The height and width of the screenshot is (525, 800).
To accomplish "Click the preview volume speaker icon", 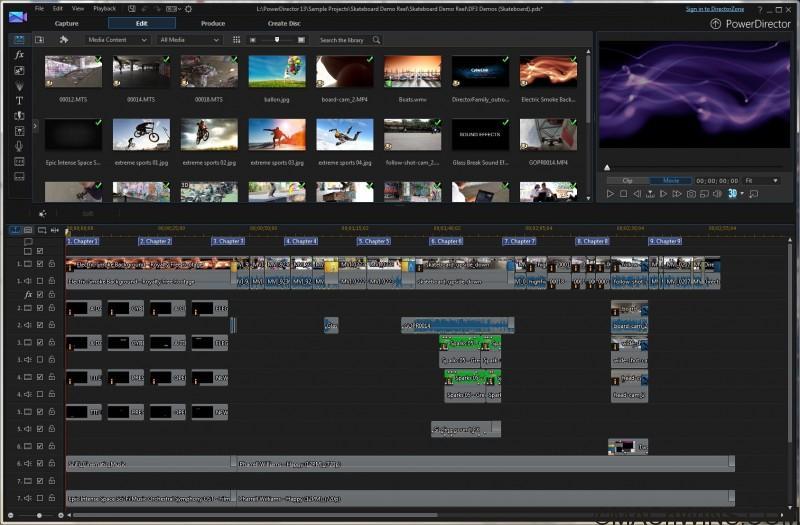I will [717, 194].
